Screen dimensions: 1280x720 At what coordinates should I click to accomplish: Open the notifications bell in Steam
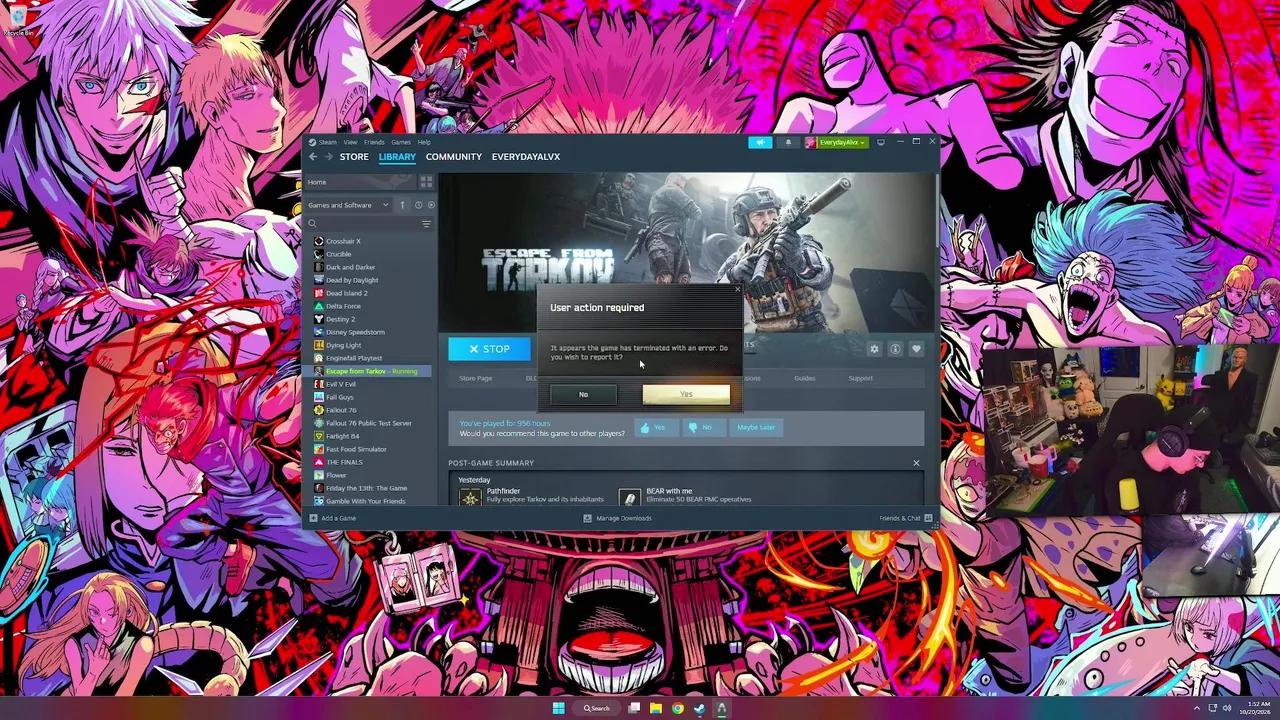(x=788, y=142)
